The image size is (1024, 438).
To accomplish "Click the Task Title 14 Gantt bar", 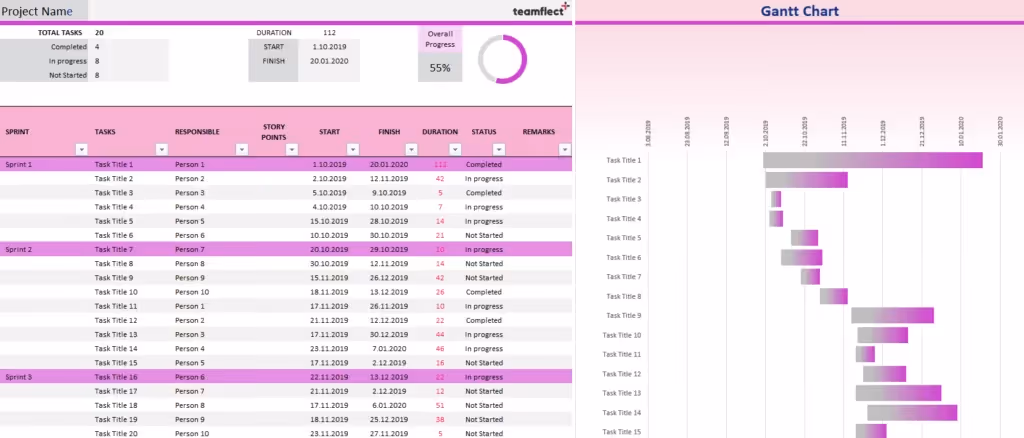I will 912,413.
